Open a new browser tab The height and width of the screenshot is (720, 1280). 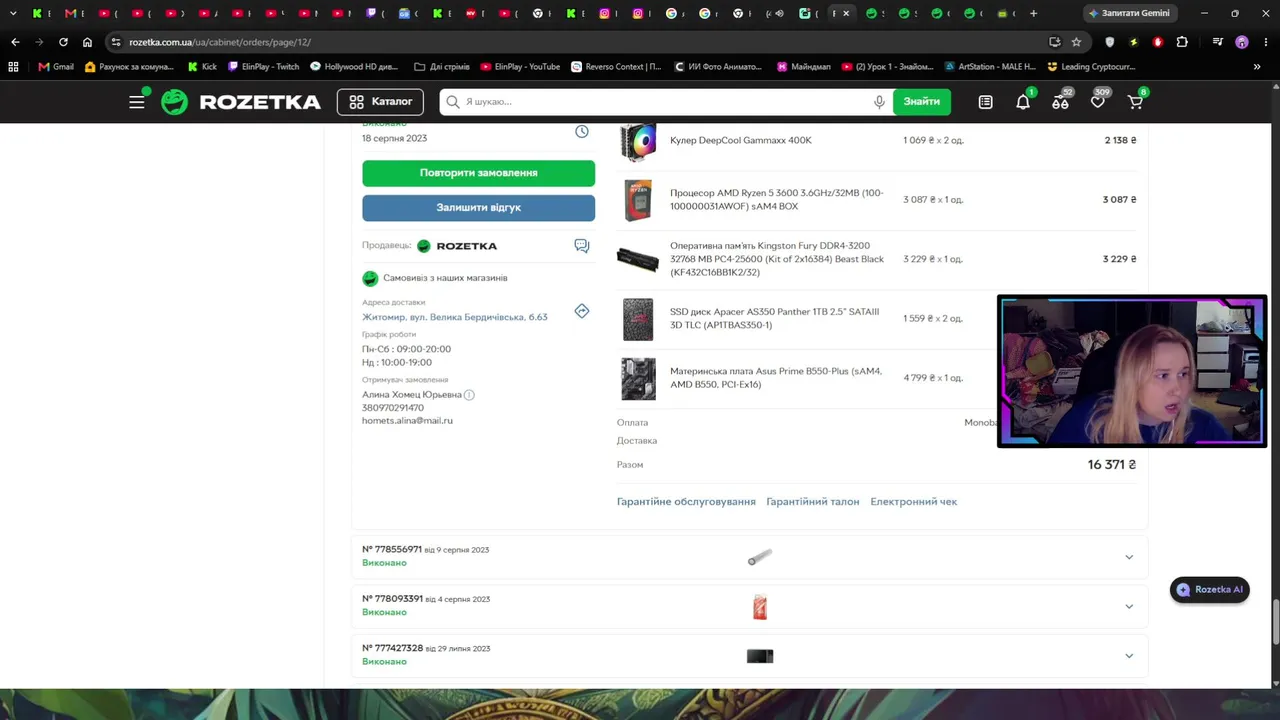(x=1033, y=13)
